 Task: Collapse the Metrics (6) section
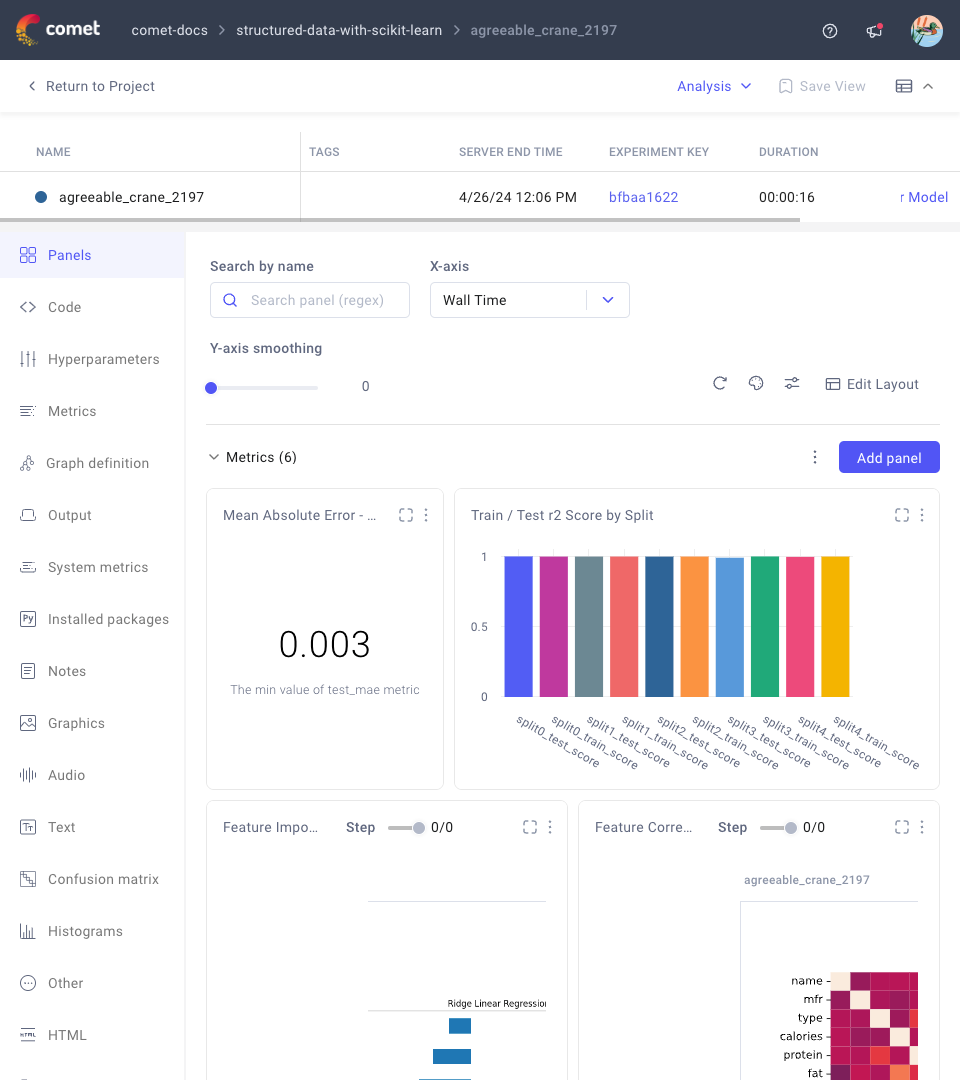214,457
